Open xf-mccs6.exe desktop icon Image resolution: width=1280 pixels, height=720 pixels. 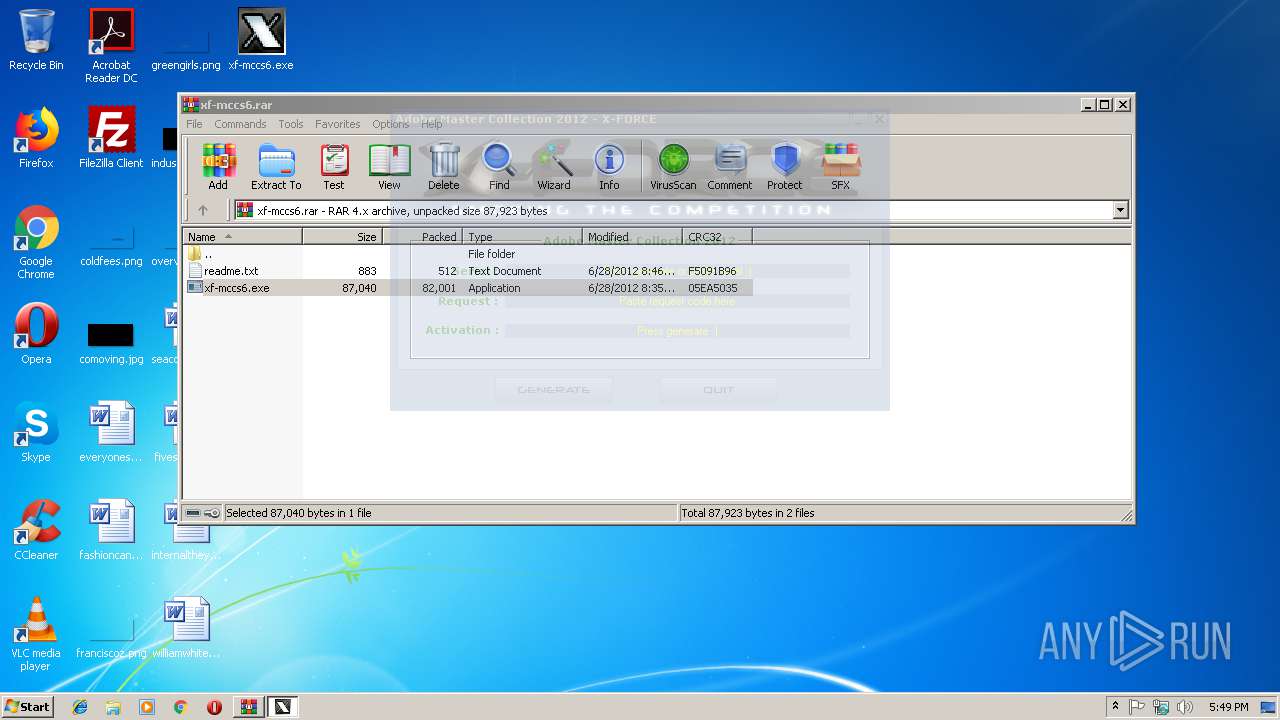tap(261, 40)
